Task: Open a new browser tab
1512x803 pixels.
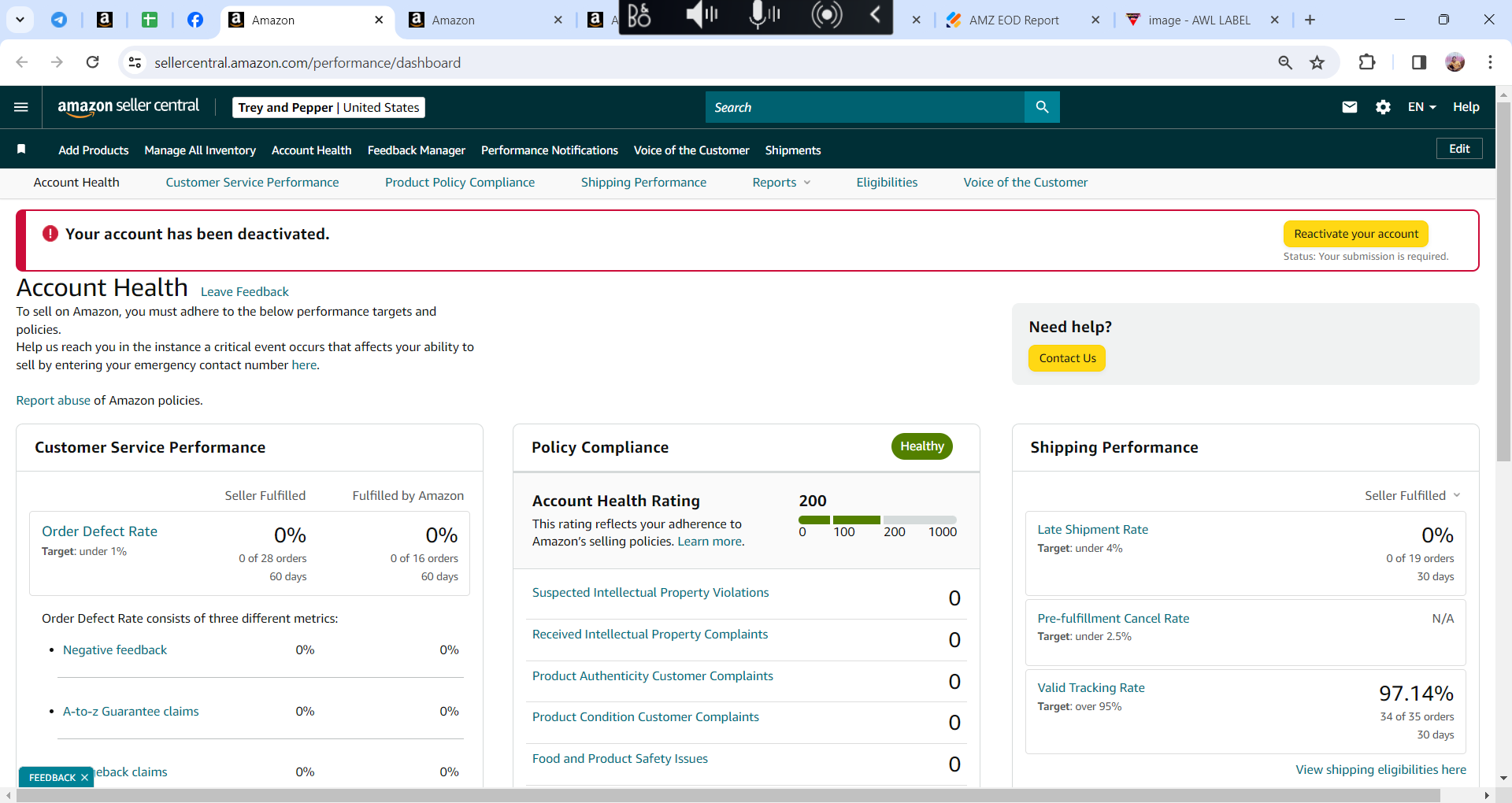Action: pyautogui.click(x=1310, y=20)
